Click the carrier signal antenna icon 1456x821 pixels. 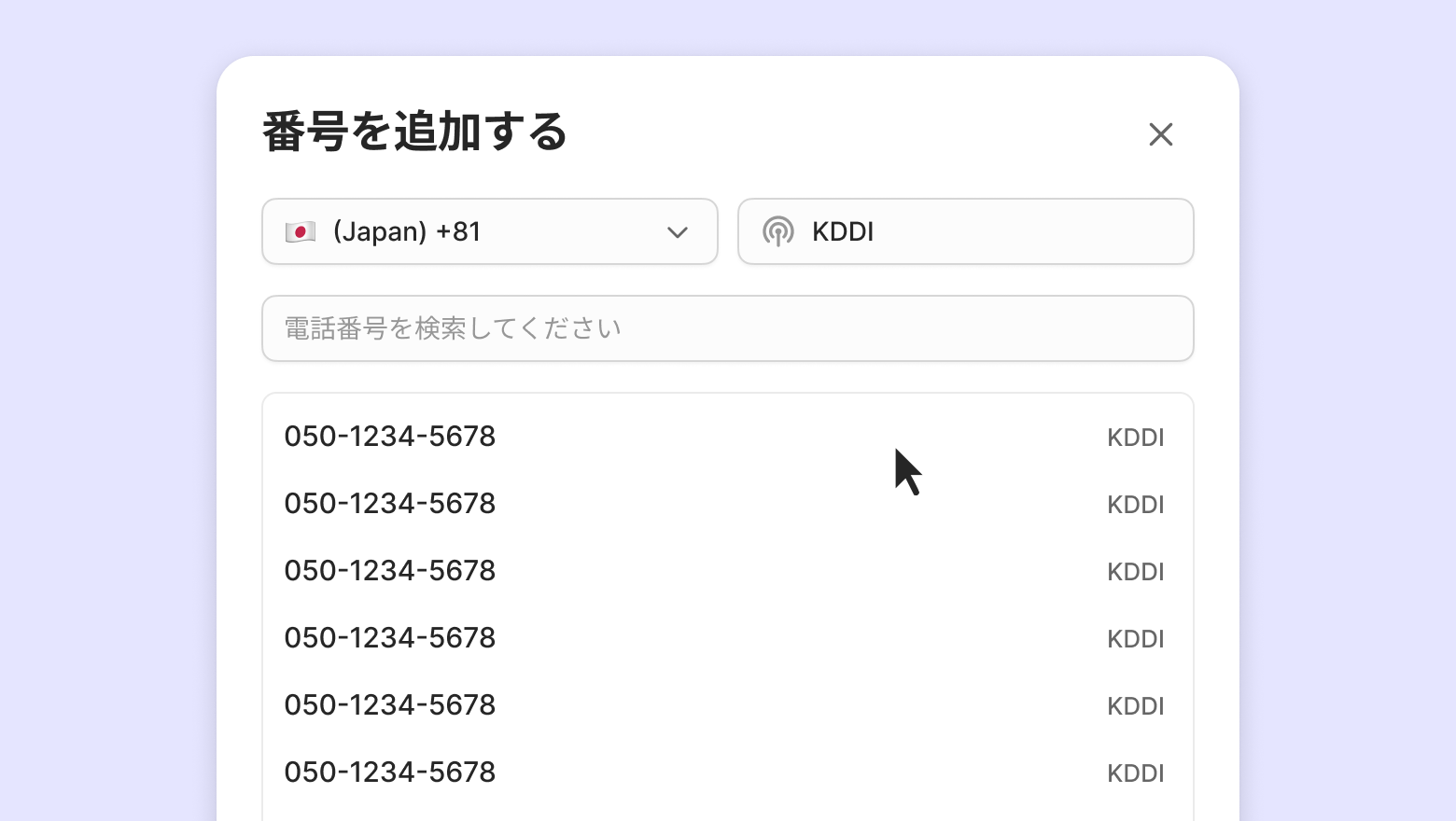pos(777,231)
